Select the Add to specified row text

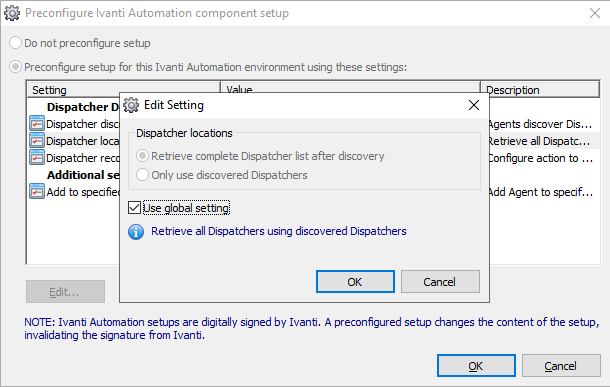[x=83, y=192]
